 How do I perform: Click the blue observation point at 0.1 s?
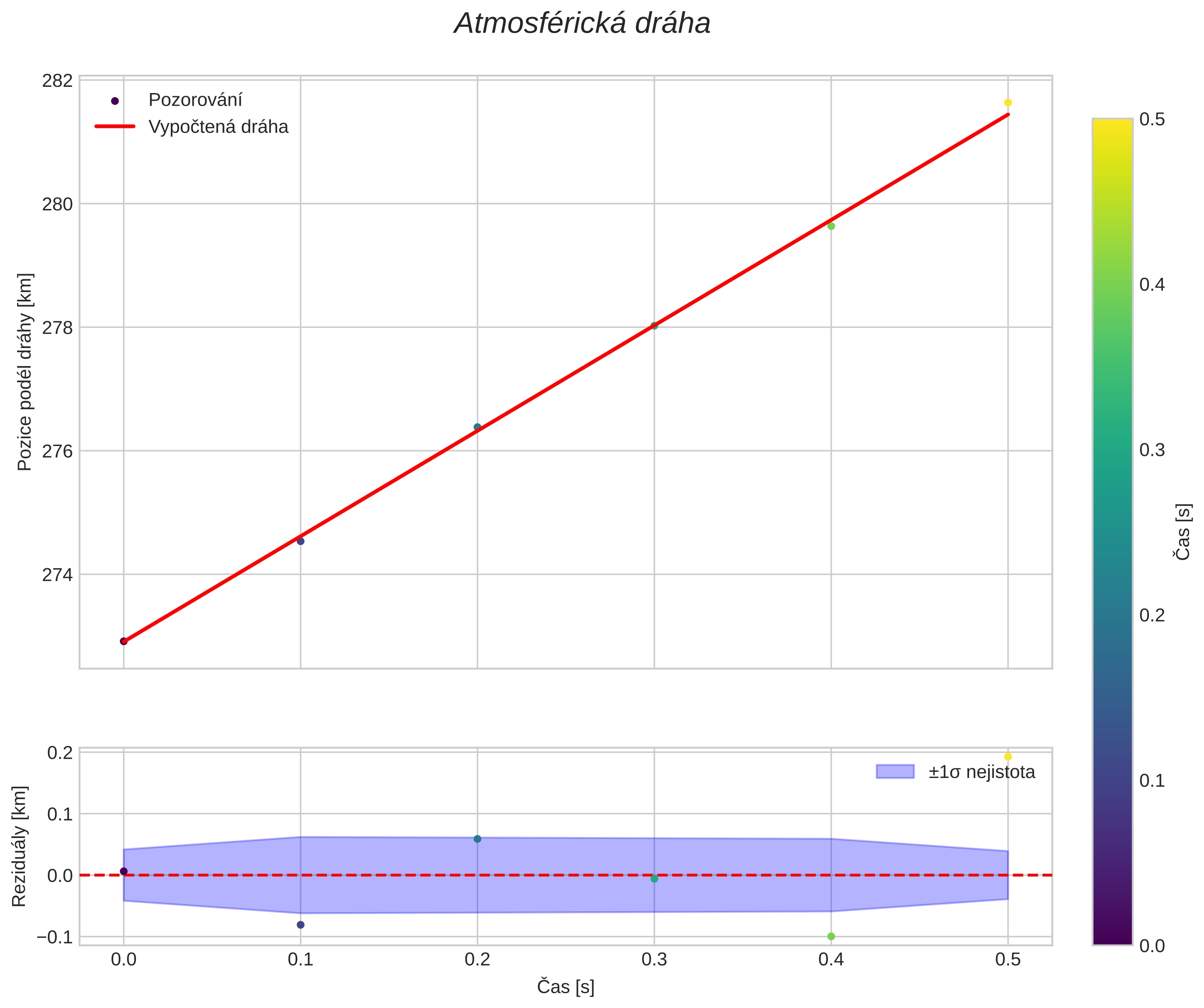point(301,541)
